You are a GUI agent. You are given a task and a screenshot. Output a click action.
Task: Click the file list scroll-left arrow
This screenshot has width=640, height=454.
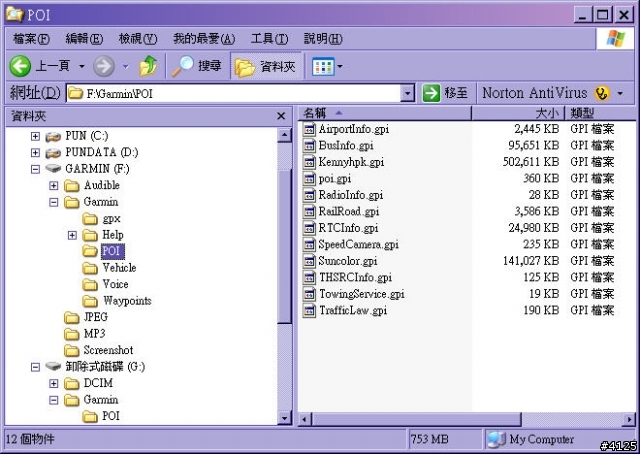pos(305,419)
